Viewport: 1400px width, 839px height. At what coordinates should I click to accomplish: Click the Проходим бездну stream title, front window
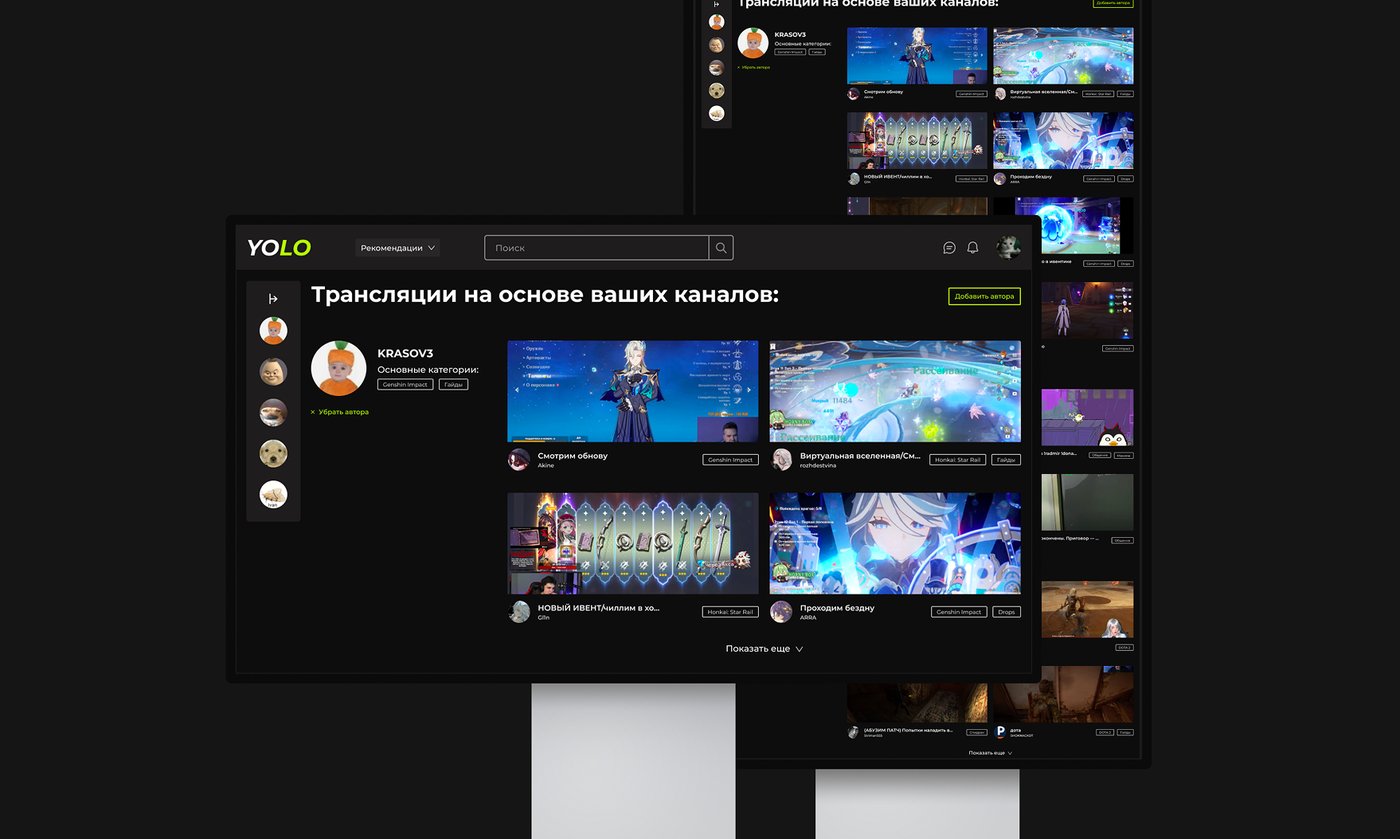click(x=837, y=607)
